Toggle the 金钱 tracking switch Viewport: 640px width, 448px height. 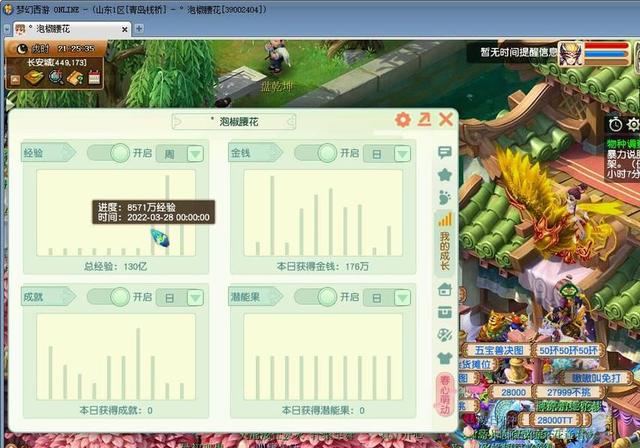click(x=315, y=153)
